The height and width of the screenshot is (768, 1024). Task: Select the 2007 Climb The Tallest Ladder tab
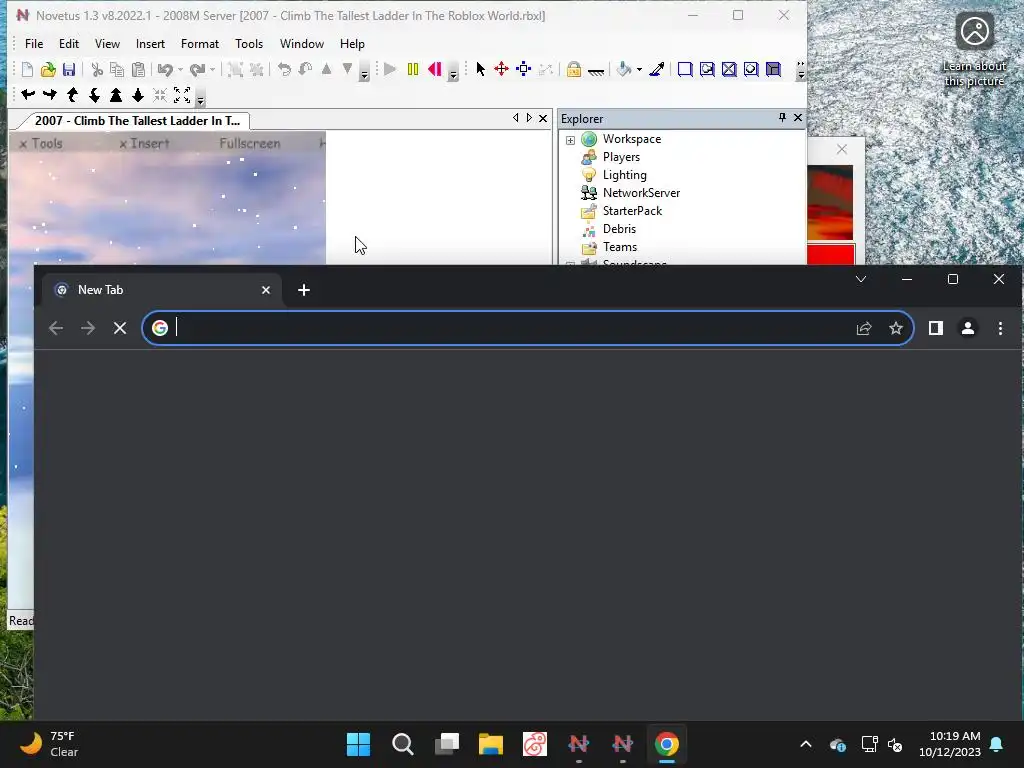point(136,121)
